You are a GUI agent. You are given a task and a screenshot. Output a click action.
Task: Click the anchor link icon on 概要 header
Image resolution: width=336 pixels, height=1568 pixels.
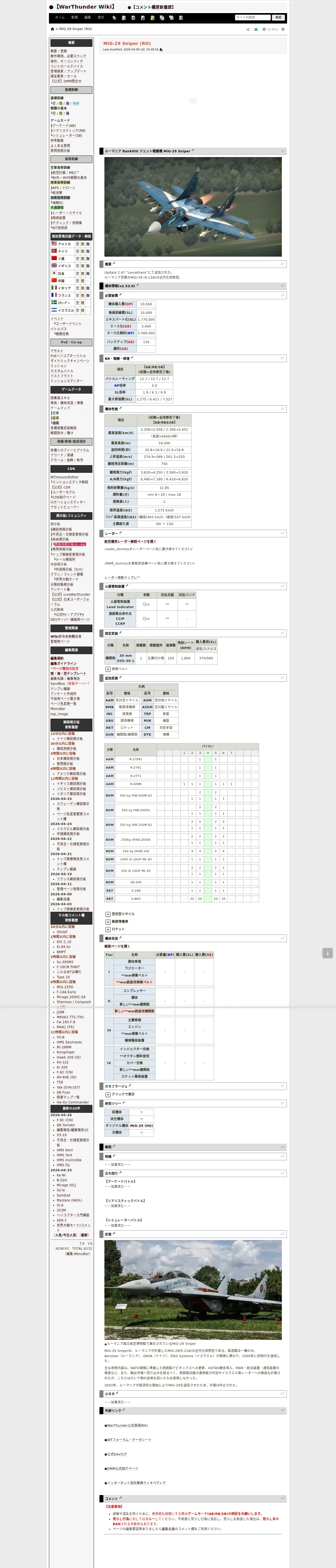282,264
